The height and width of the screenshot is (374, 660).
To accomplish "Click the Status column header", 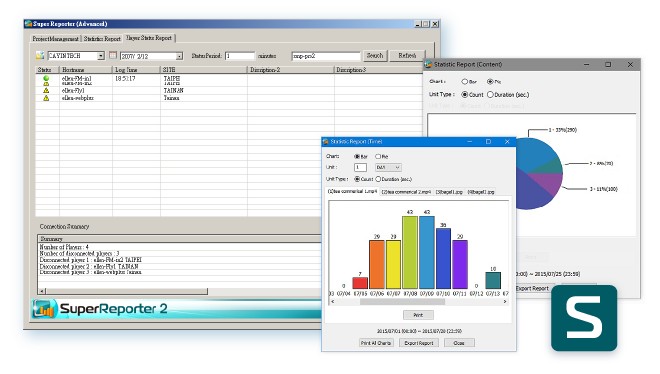I will [x=47, y=70].
